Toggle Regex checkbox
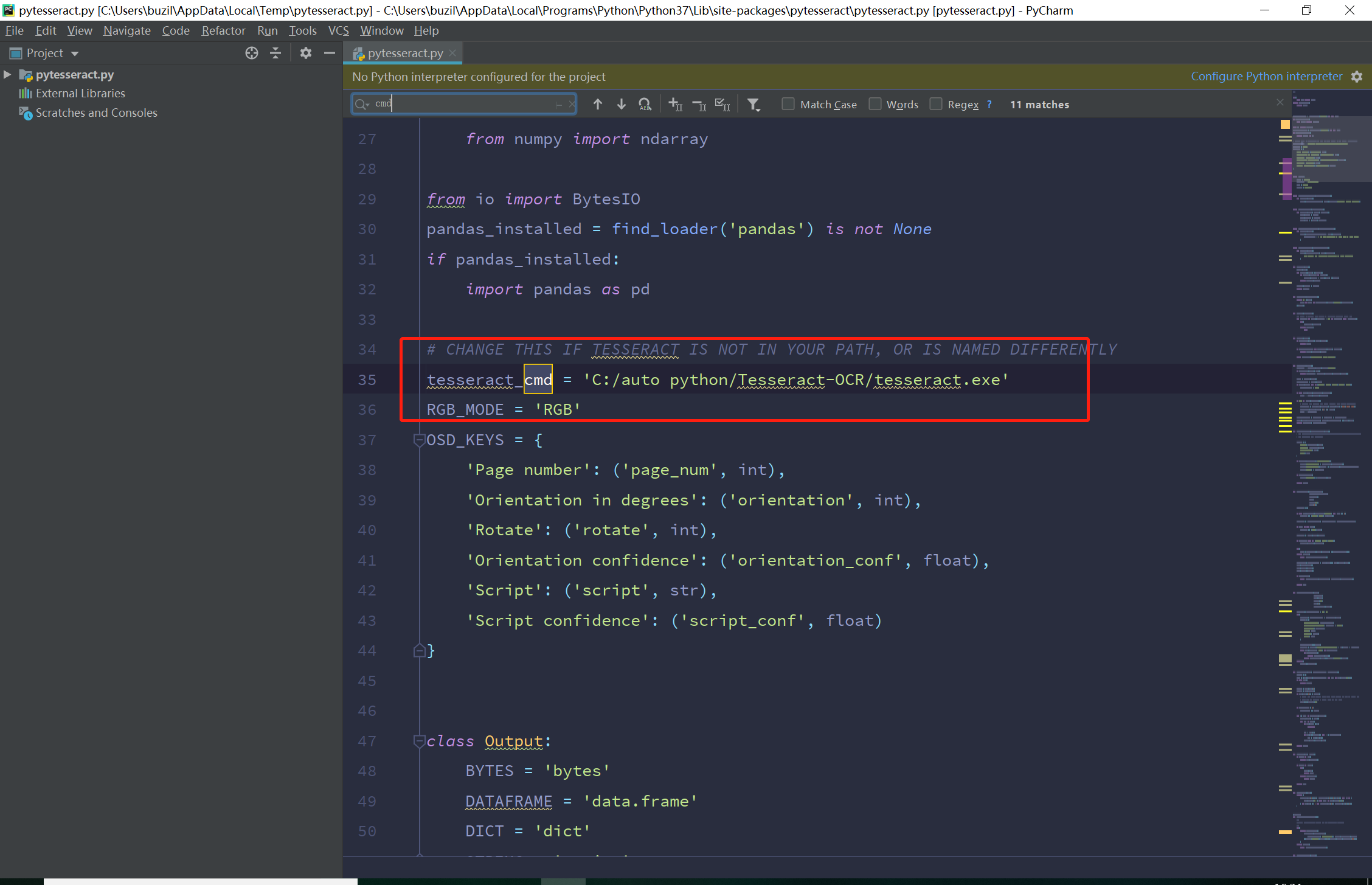Screen dimensions: 1372x885 (x=936, y=104)
